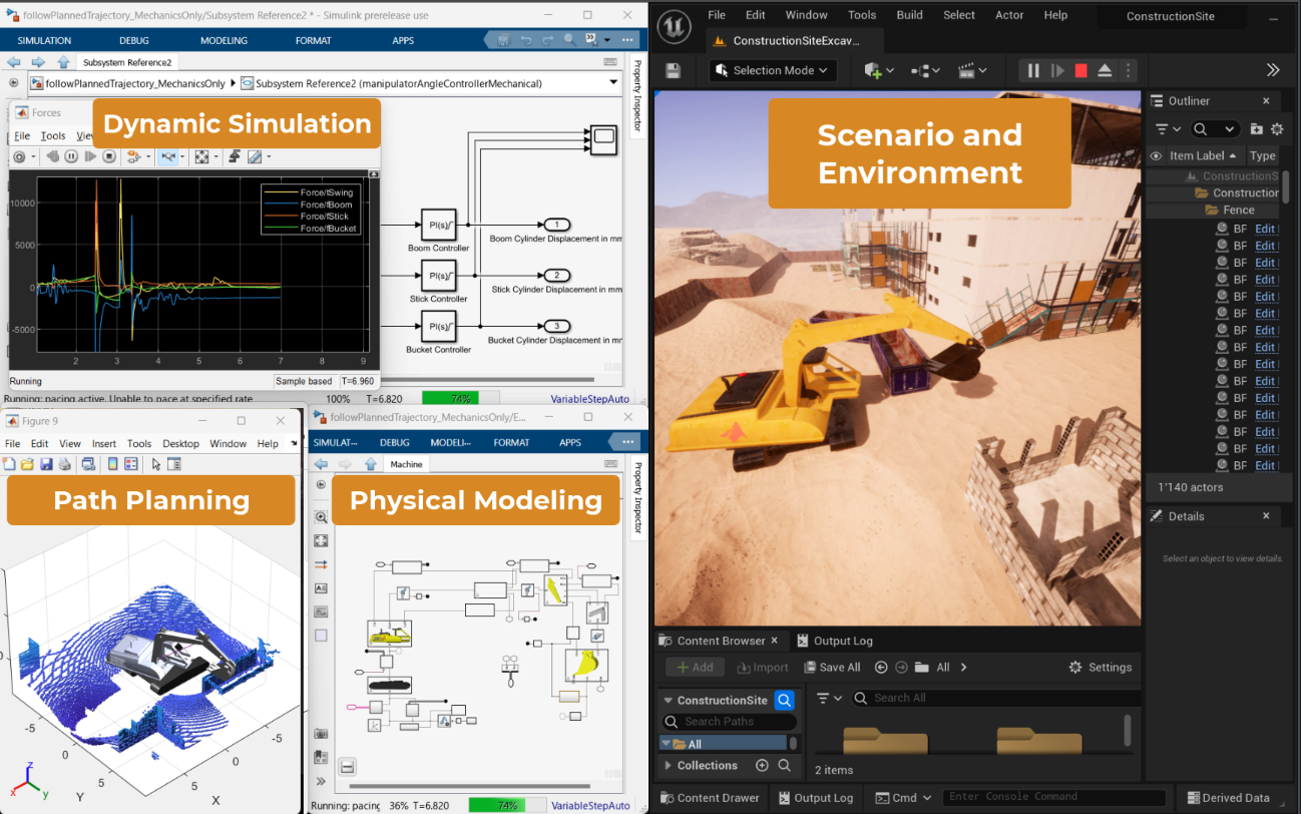The width and height of the screenshot is (1301, 814).
Task: Click the Enter Console Command field
Action: point(1054,797)
